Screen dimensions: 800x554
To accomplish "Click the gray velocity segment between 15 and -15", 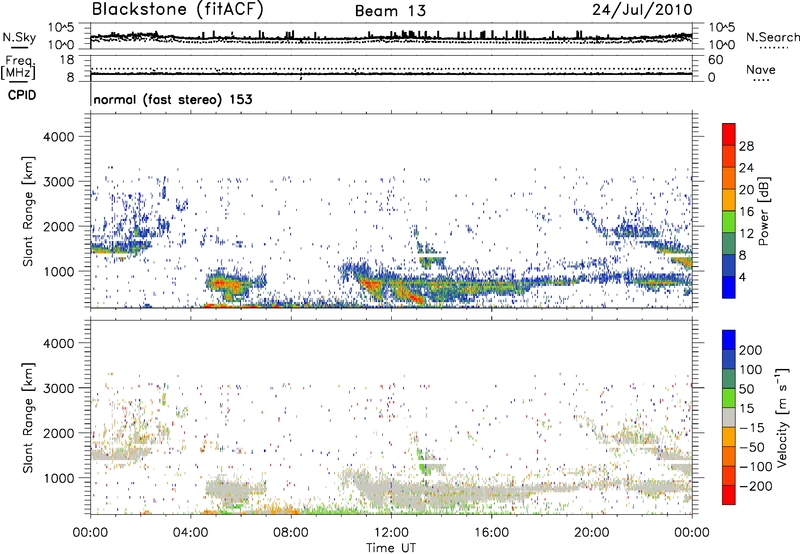I will pos(729,417).
